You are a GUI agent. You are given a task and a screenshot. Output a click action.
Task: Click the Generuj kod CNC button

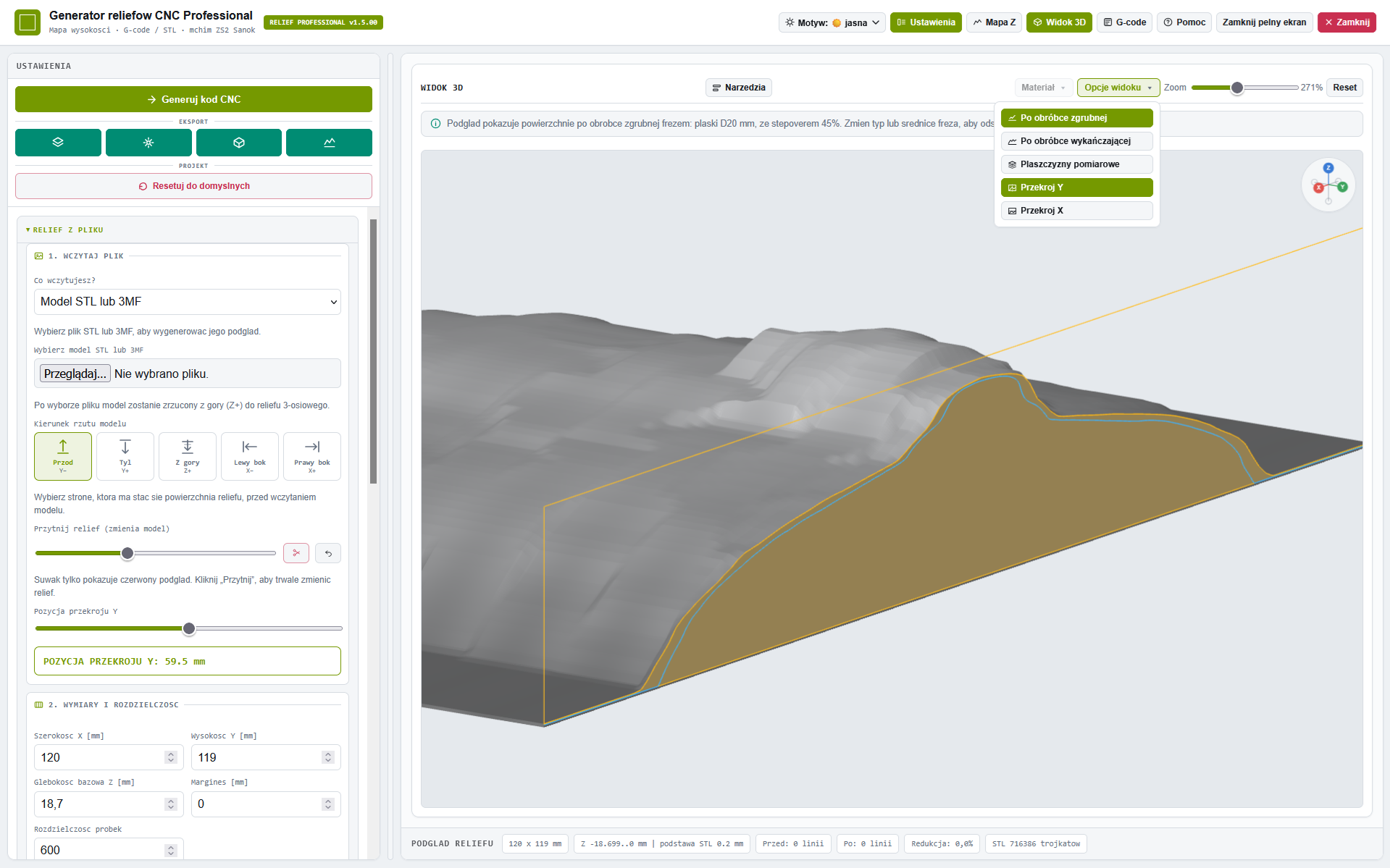[x=193, y=99]
